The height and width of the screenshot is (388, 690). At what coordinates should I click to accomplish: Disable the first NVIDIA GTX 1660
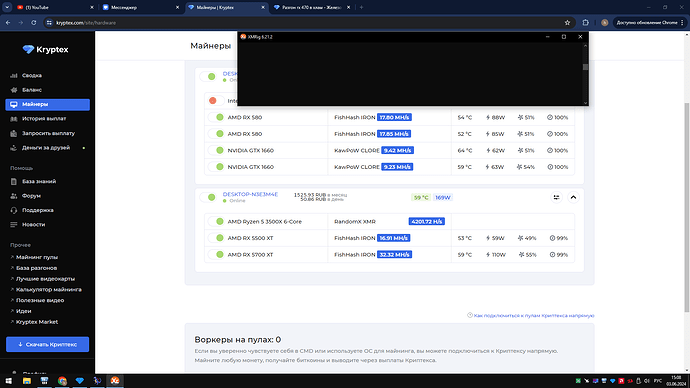click(x=216, y=150)
